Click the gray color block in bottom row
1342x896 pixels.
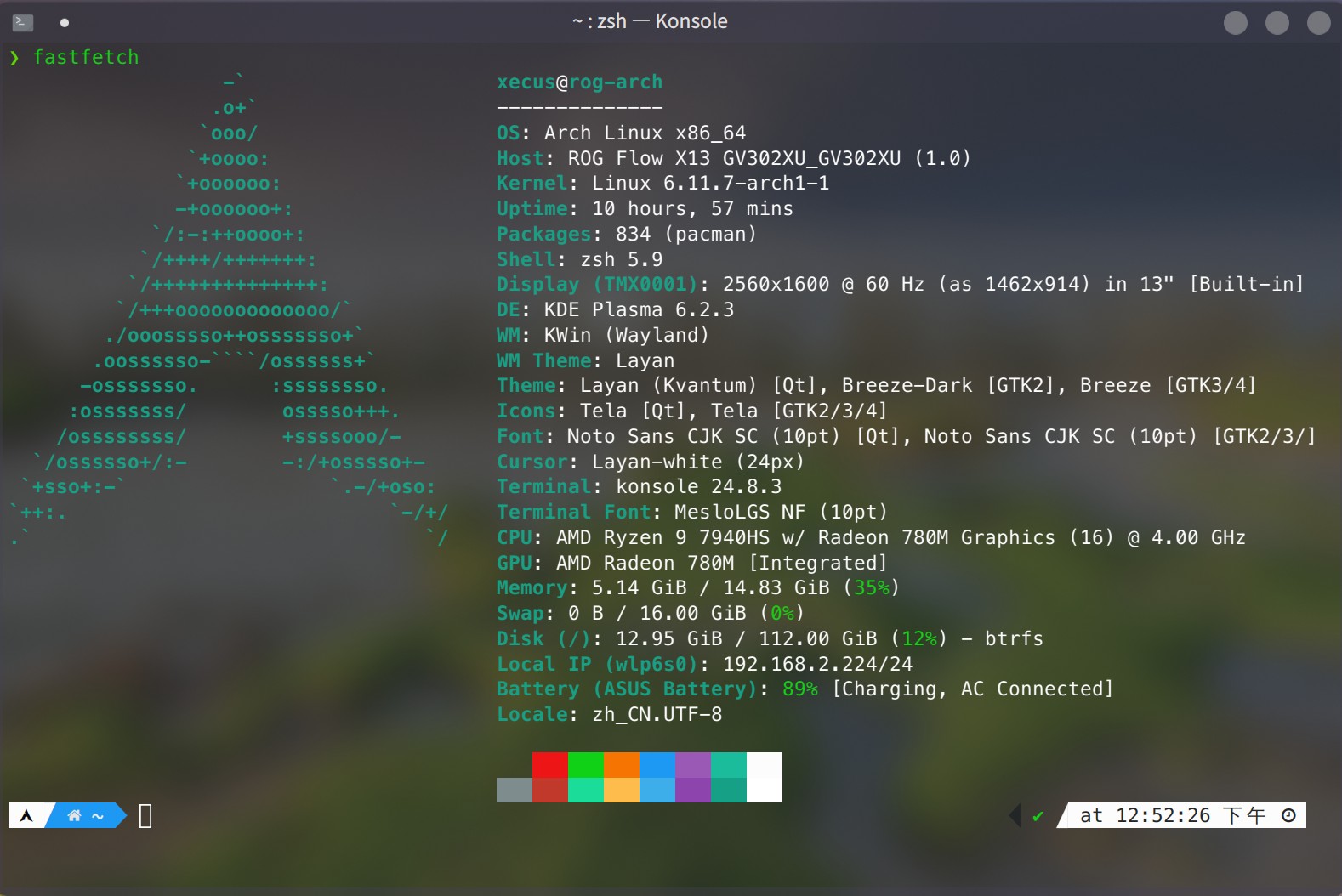[514, 790]
